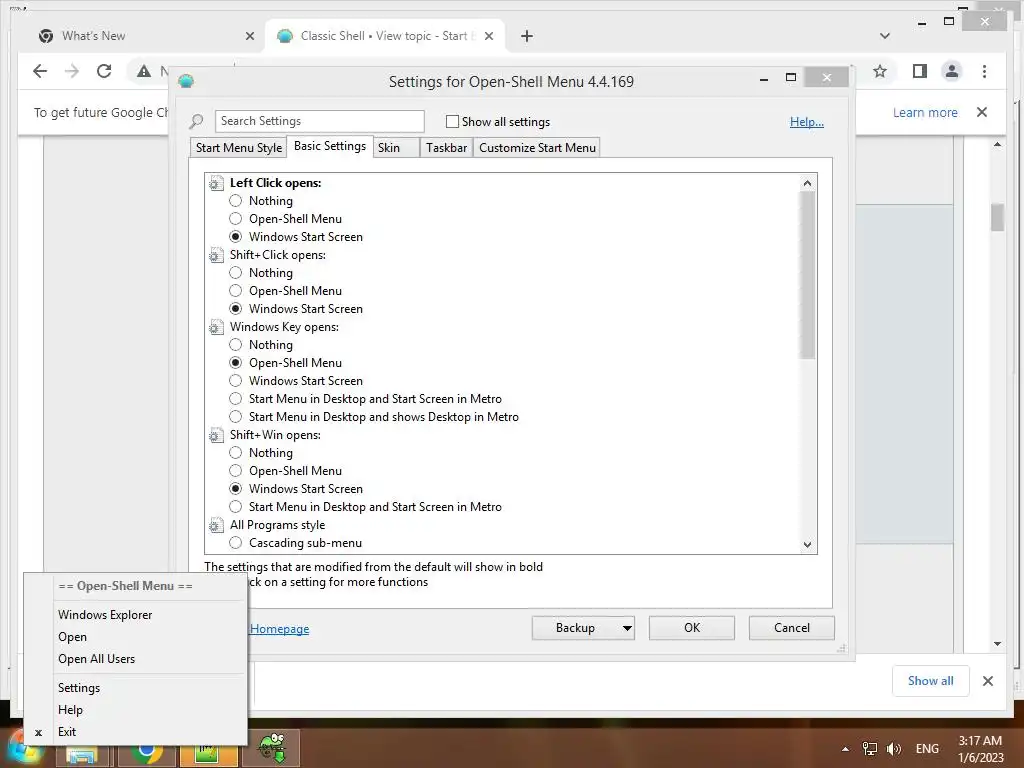1024x768 pixels.
Task: Select Nothing under Shift+Win opens
Action: pyautogui.click(x=236, y=453)
